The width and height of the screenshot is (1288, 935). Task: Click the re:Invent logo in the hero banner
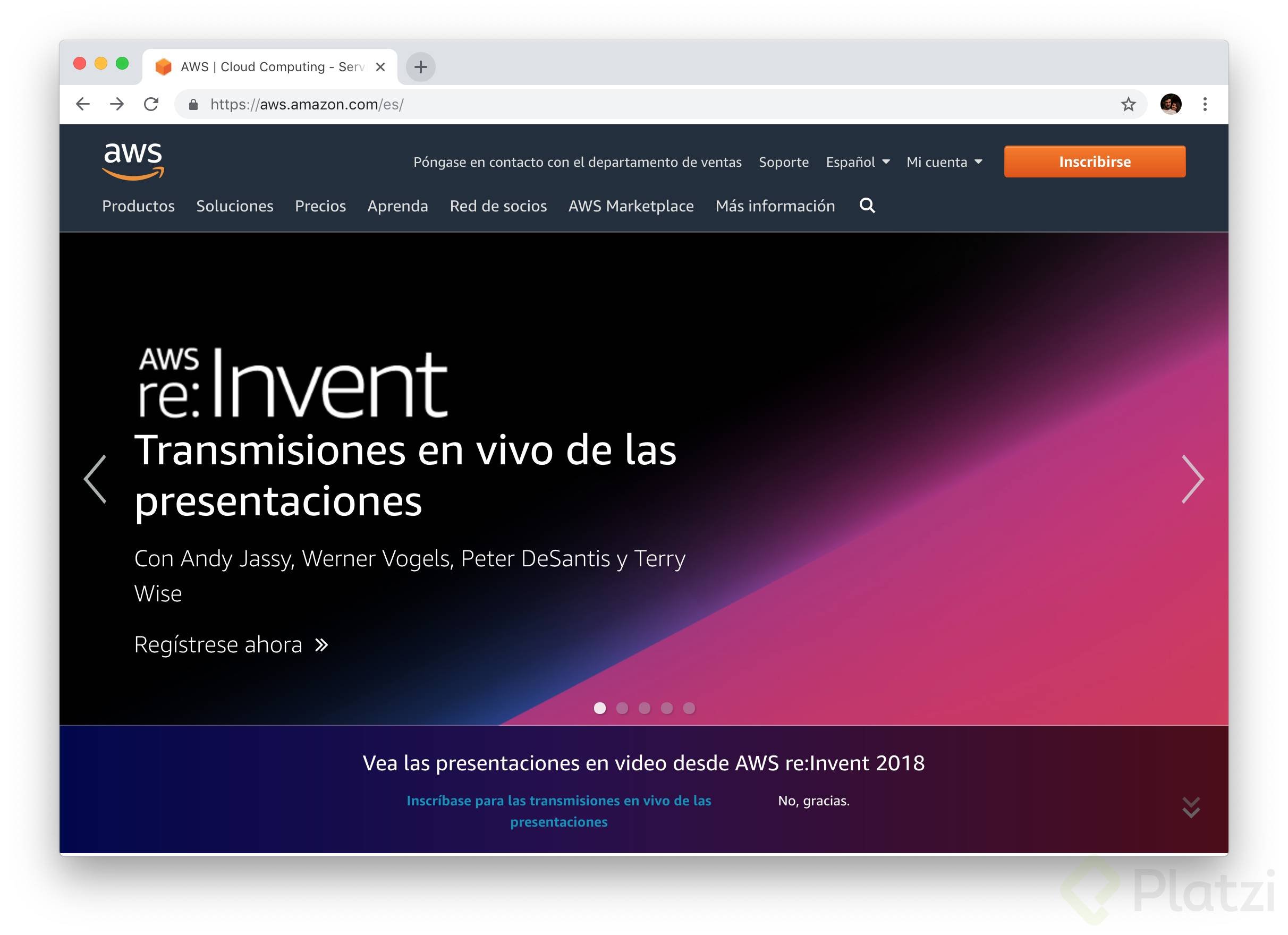[293, 382]
